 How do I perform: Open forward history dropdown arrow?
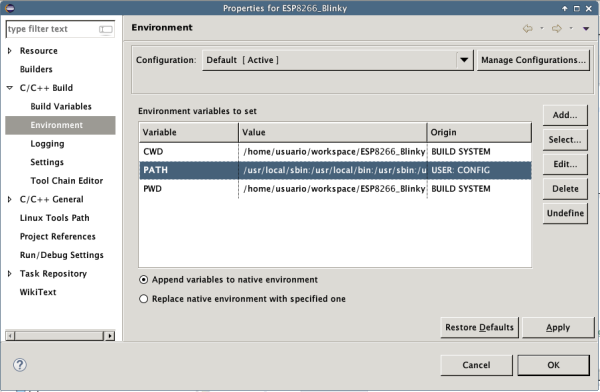tap(571, 28)
